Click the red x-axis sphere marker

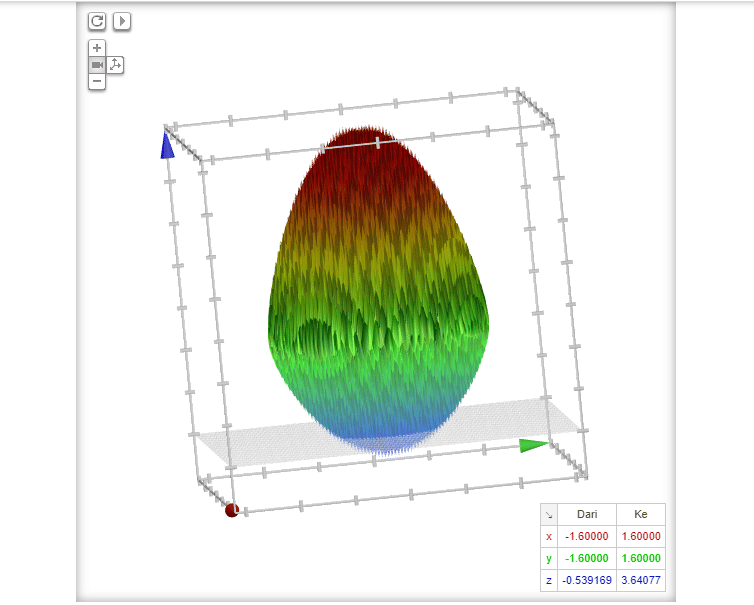tap(232, 510)
